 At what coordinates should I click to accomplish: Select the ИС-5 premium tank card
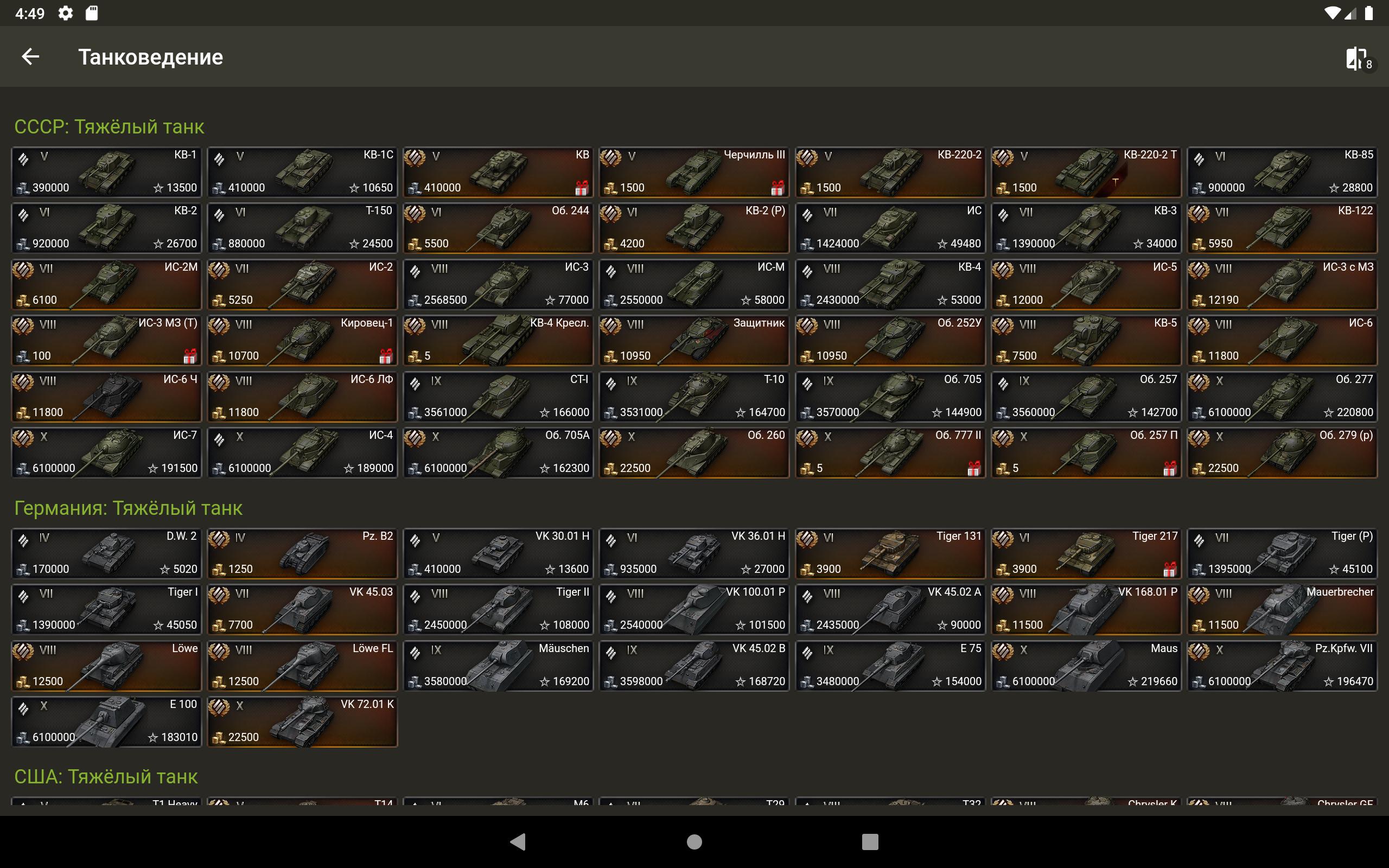coord(1086,284)
